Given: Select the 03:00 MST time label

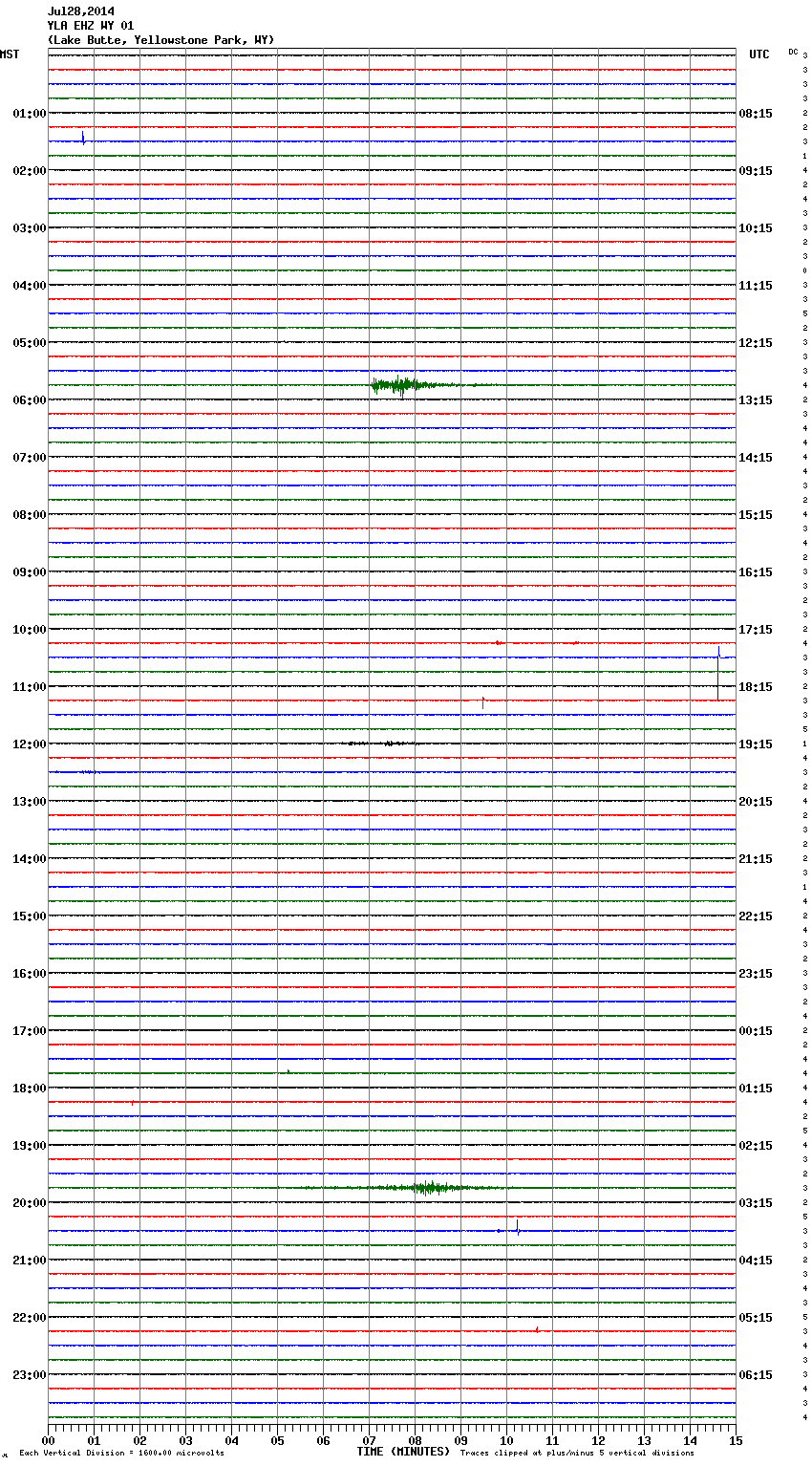Looking at the screenshot, I should pos(30,228).
